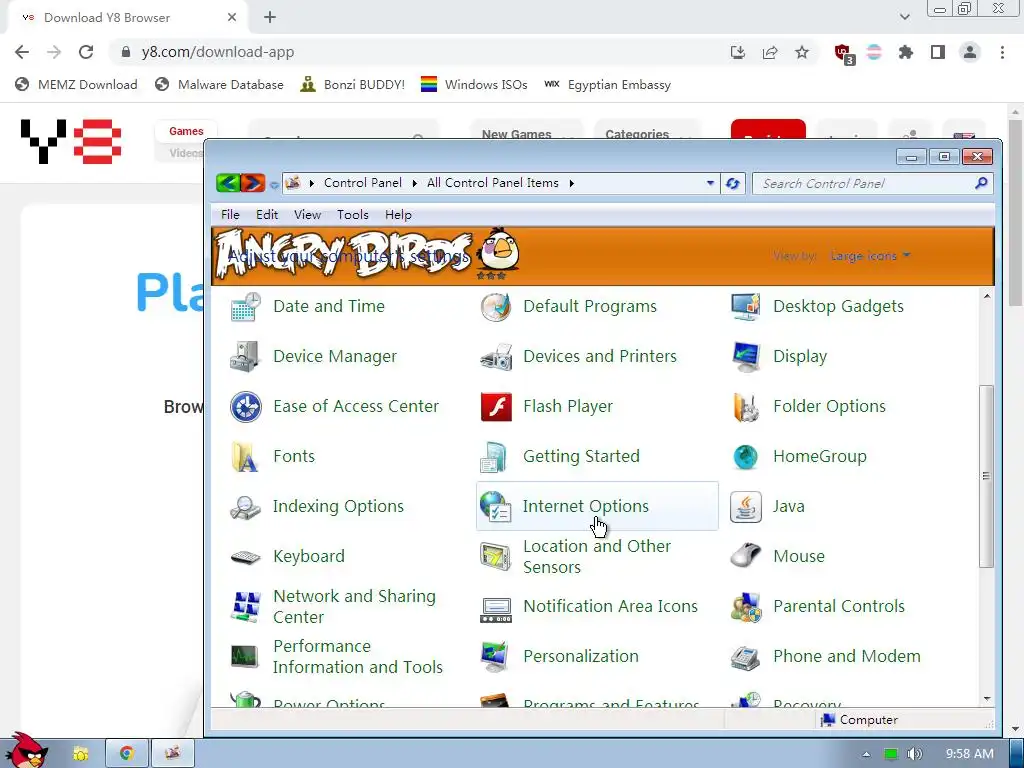Expand the address bar history dropdown arrow

pyautogui.click(x=711, y=184)
